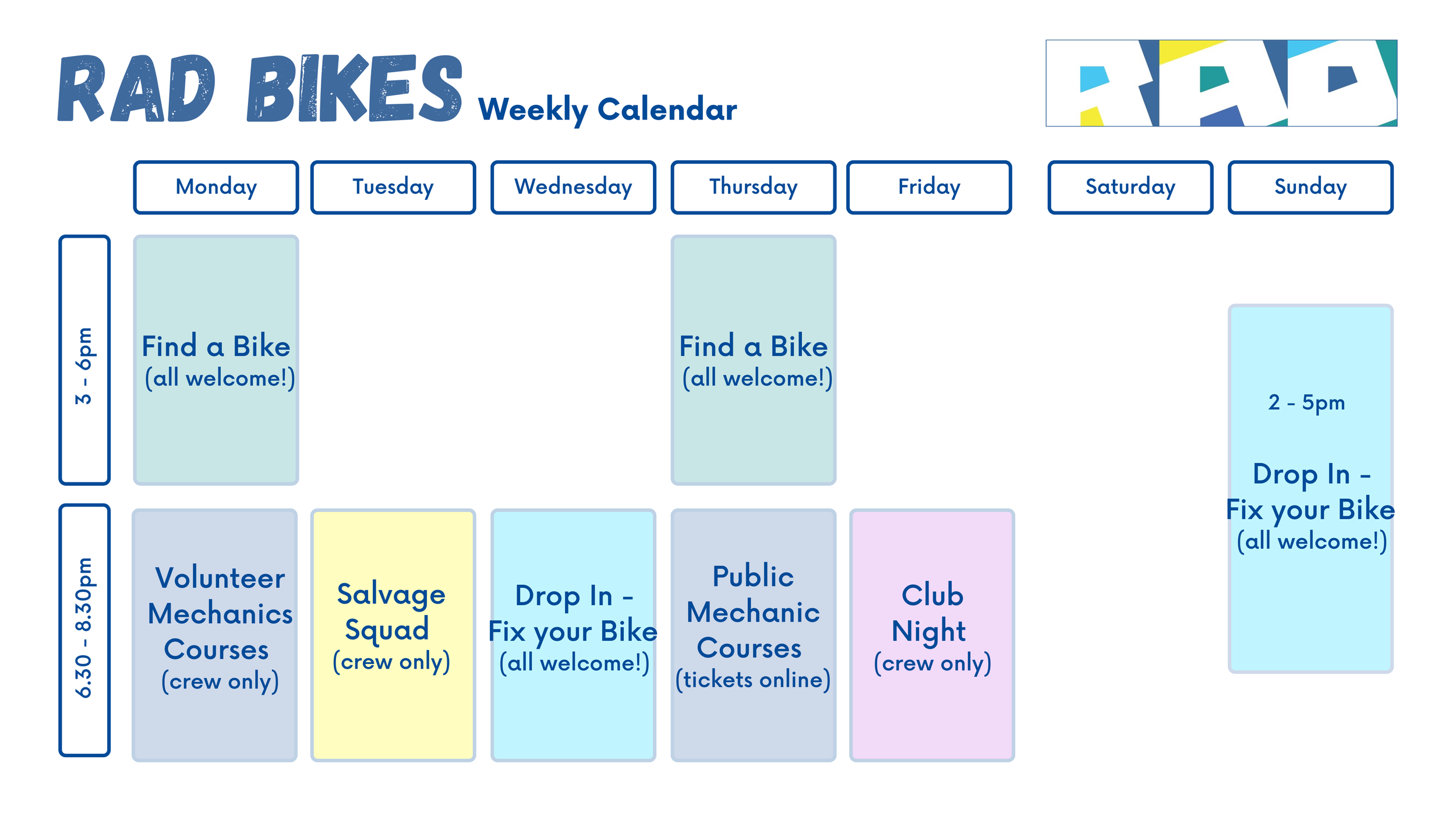Click the colorful RAD logo image
This screenshot has height=819, width=1456.
click(x=1221, y=83)
